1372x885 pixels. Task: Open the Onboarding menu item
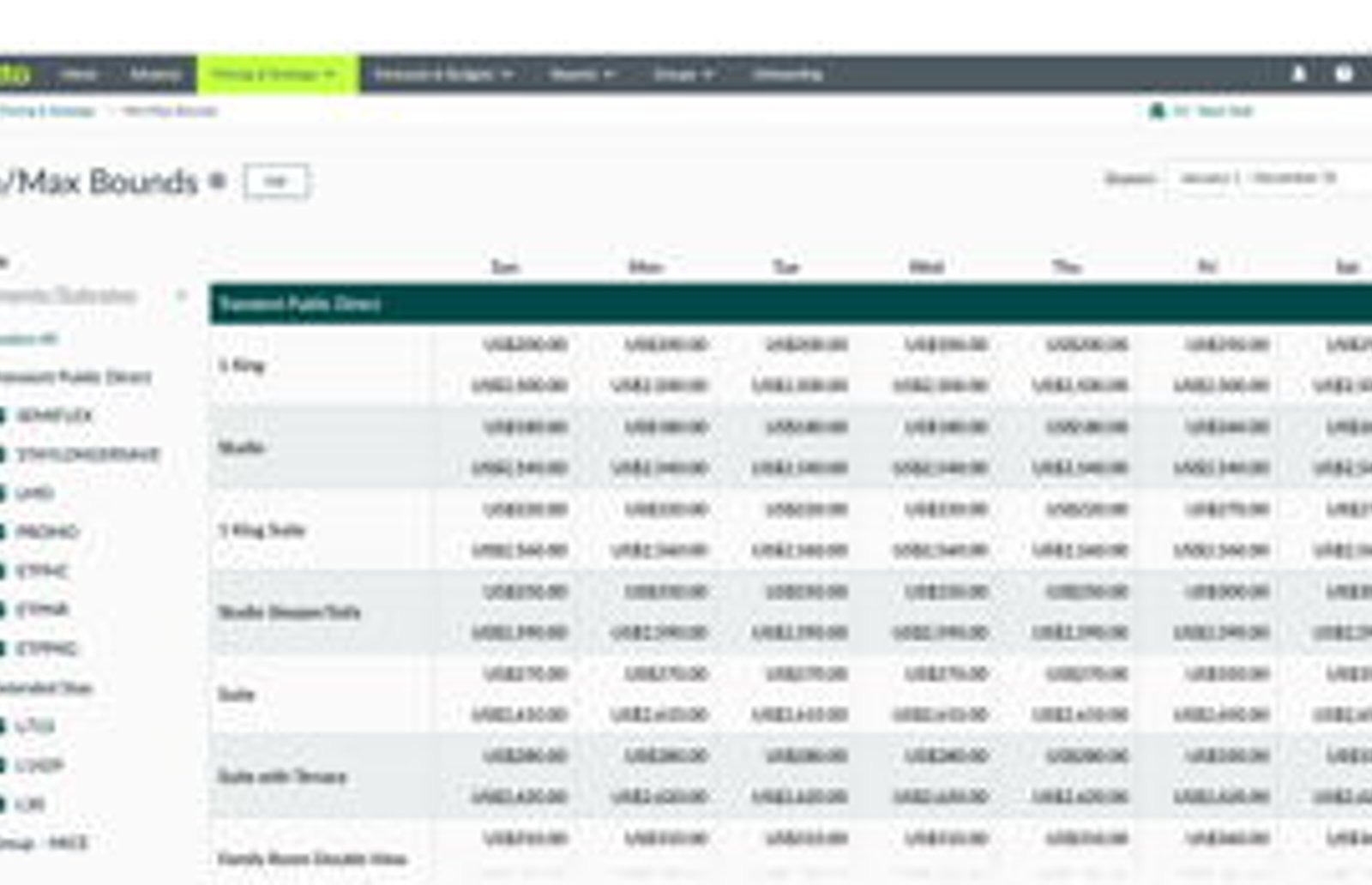pyautogui.click(x=787, y=75)
